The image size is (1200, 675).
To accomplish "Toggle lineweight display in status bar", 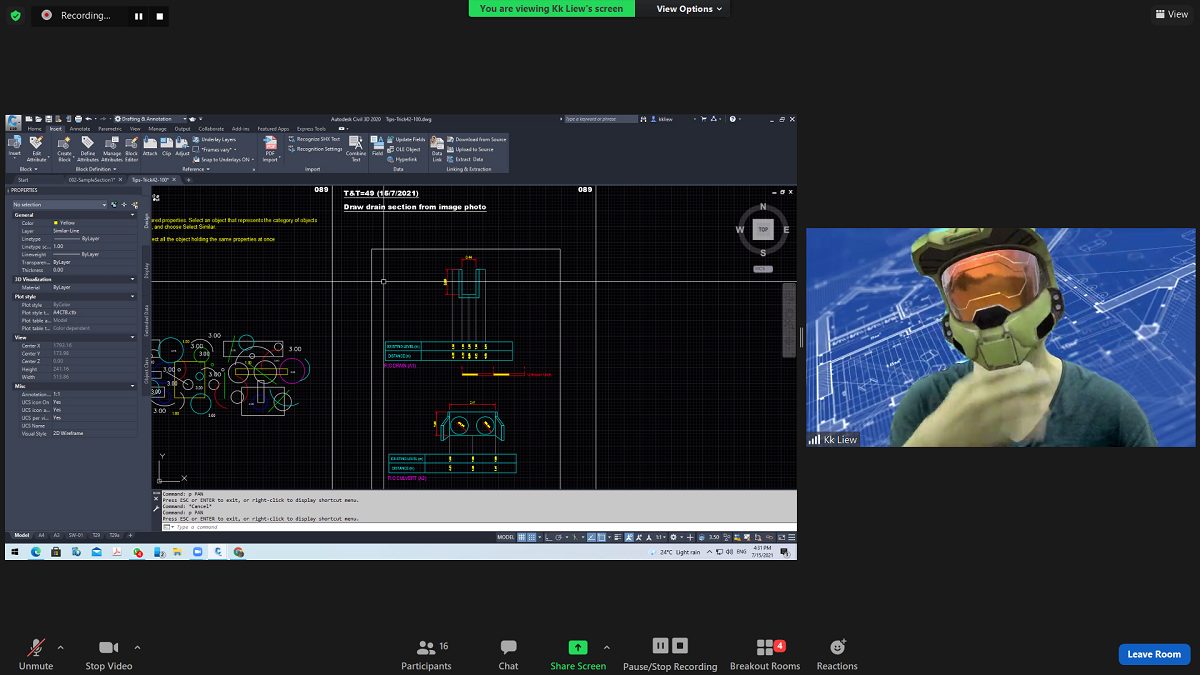I will (x=617, y=537).
